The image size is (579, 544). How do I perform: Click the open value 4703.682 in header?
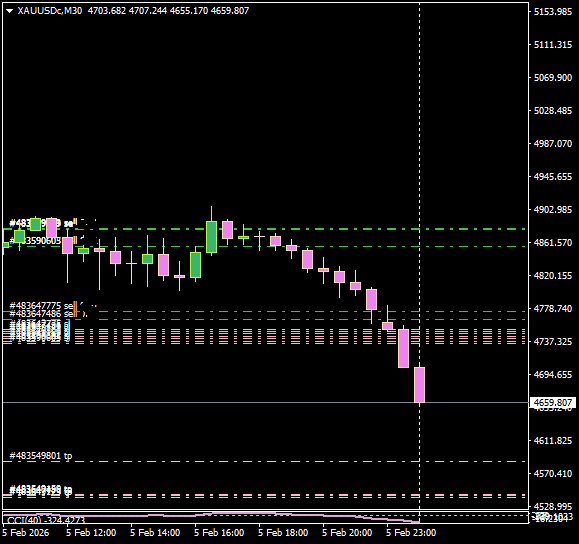(x=107, y=11)
